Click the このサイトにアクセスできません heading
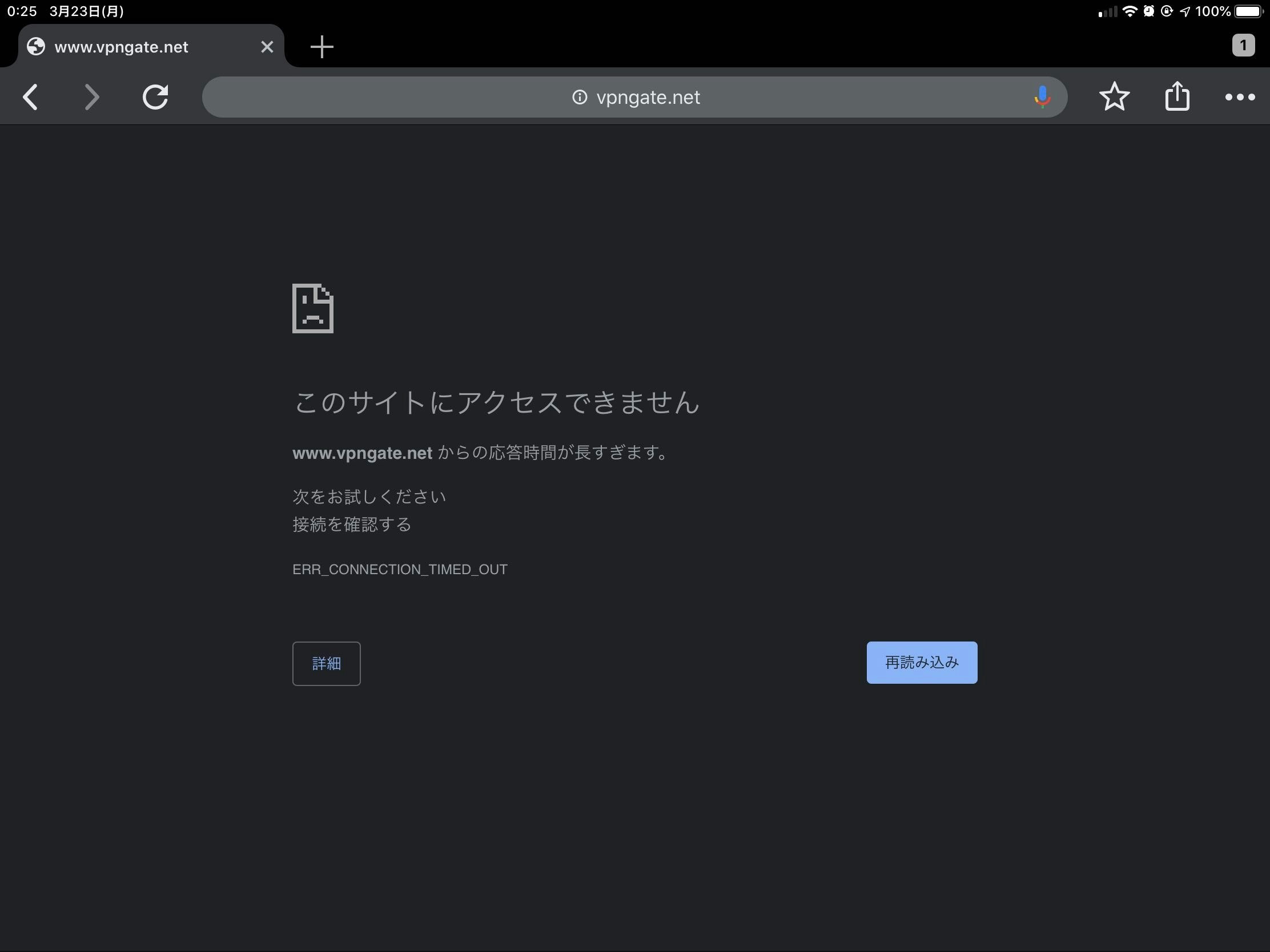Viewport: 1270px width, 952px height. click(x=496, y=402)
